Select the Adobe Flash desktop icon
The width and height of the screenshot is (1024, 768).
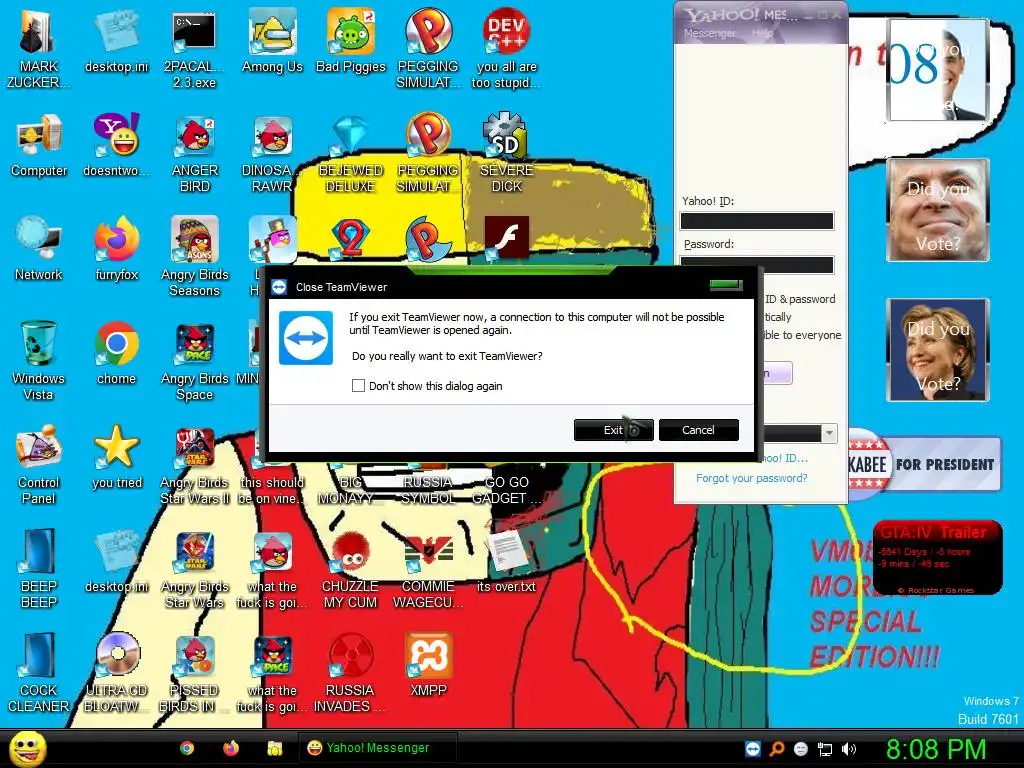tap(506, 238)
